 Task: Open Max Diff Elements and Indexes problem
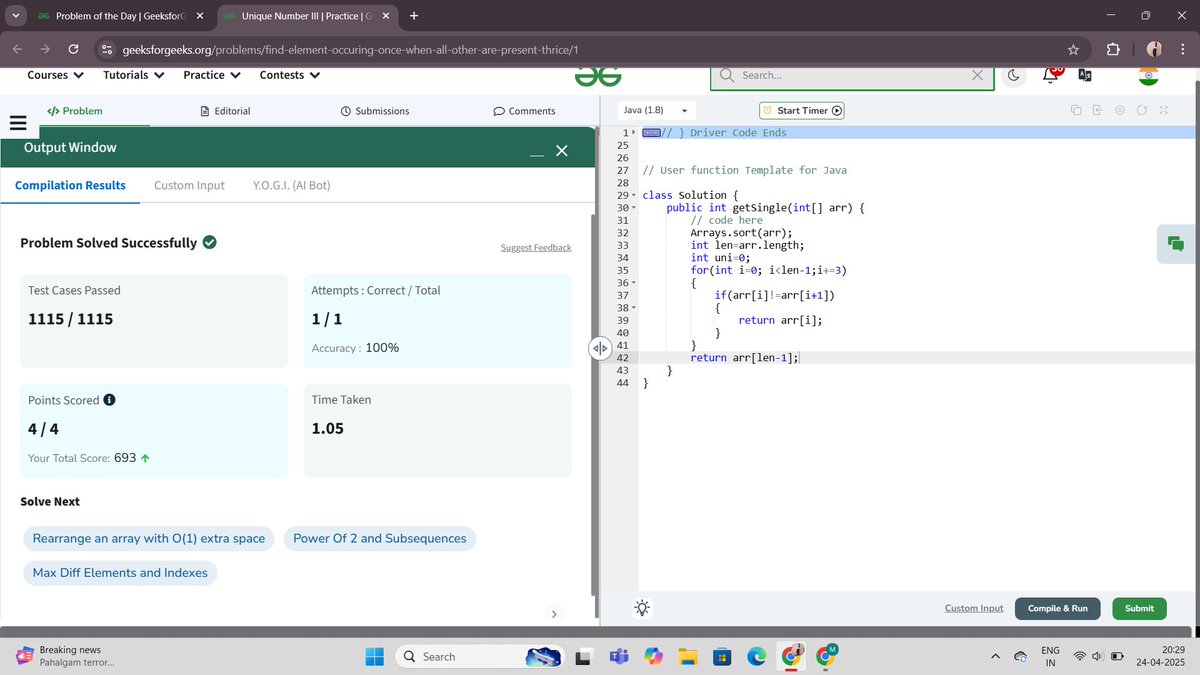coord(120,573)
